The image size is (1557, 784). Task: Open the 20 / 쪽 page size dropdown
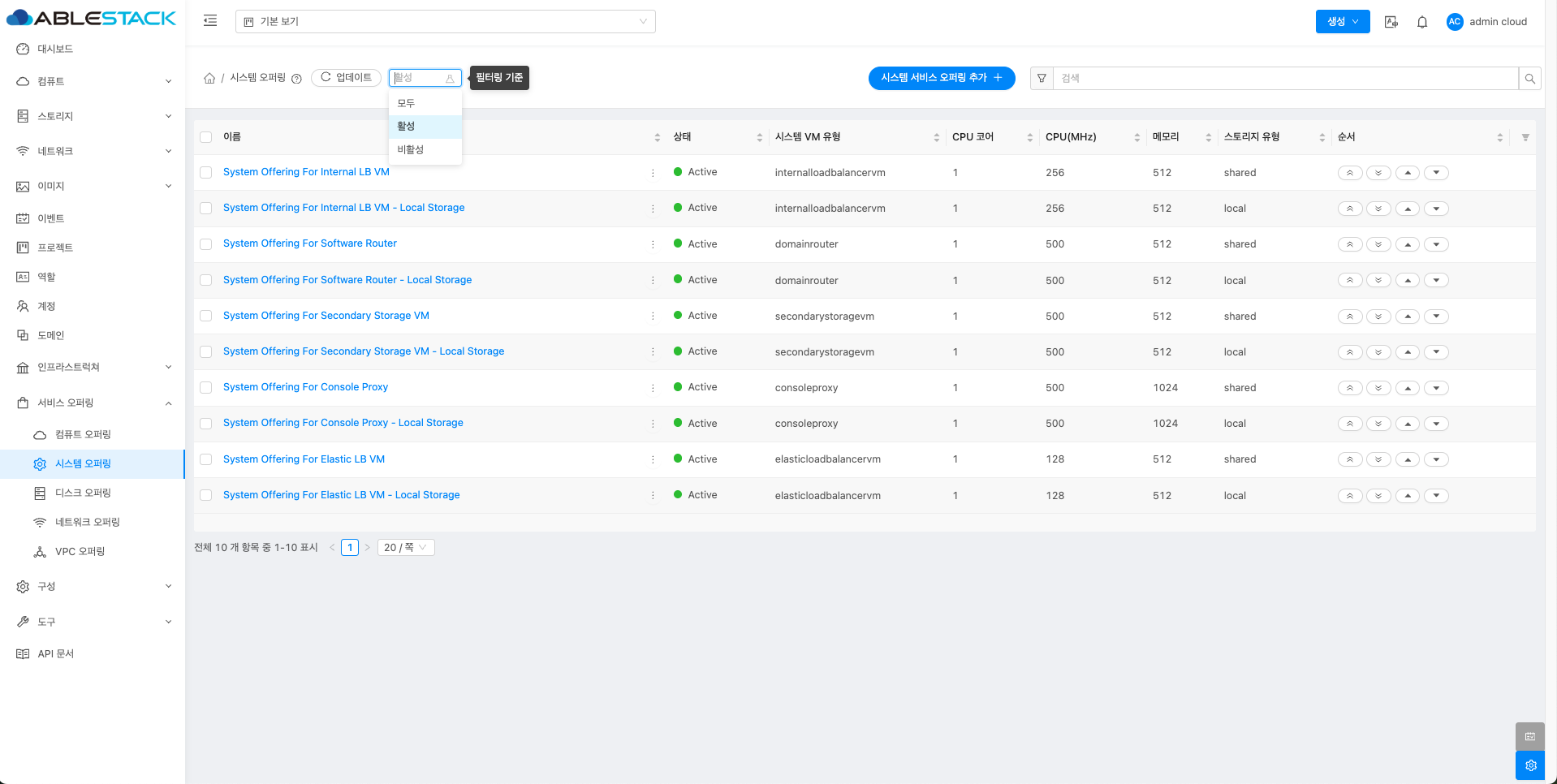(405, 548)
